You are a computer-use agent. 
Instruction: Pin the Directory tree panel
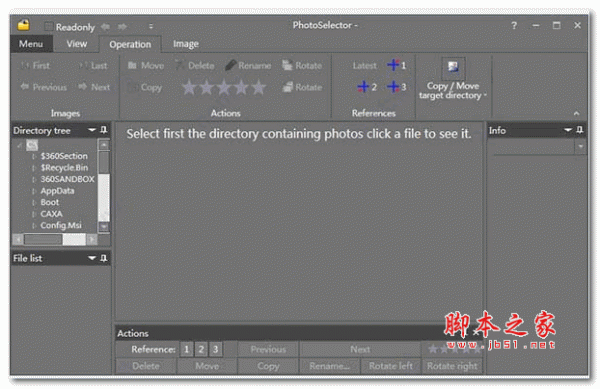(104, 130)
